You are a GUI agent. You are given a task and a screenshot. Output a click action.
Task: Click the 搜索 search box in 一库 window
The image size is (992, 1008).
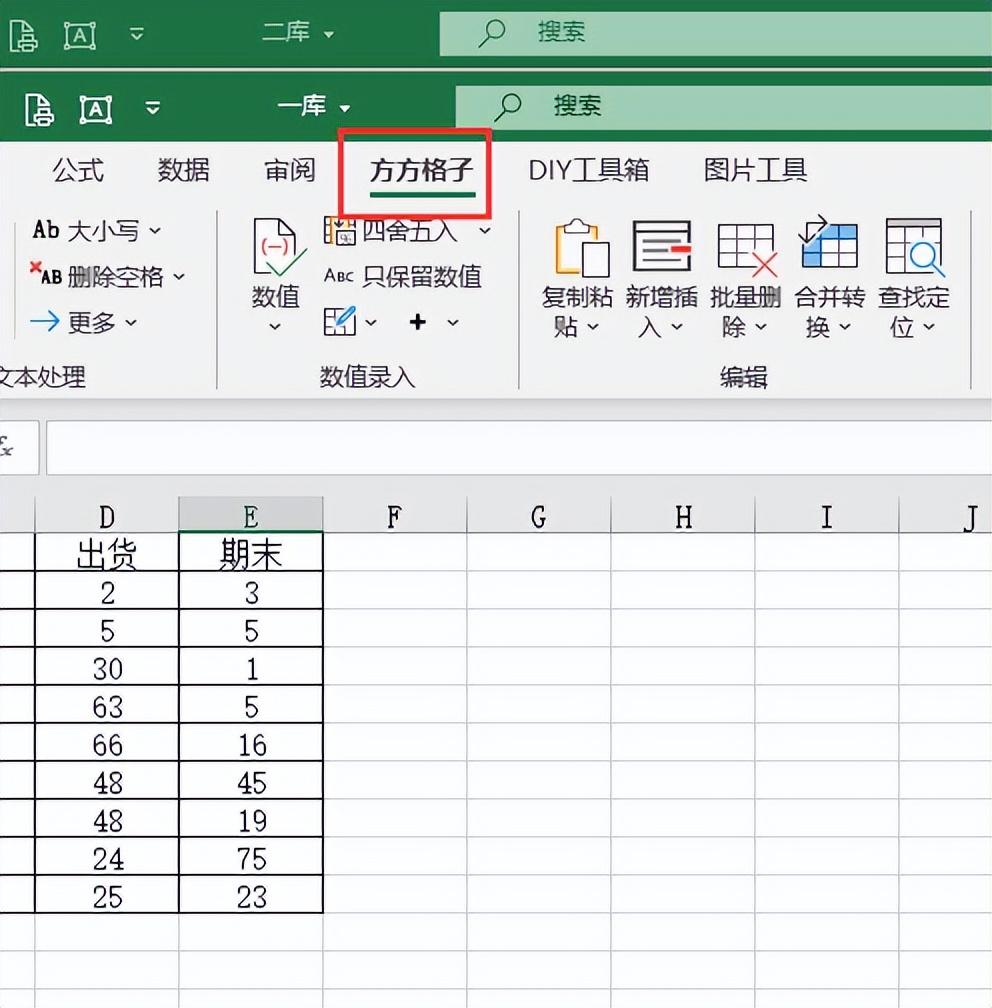coord(723,105)
